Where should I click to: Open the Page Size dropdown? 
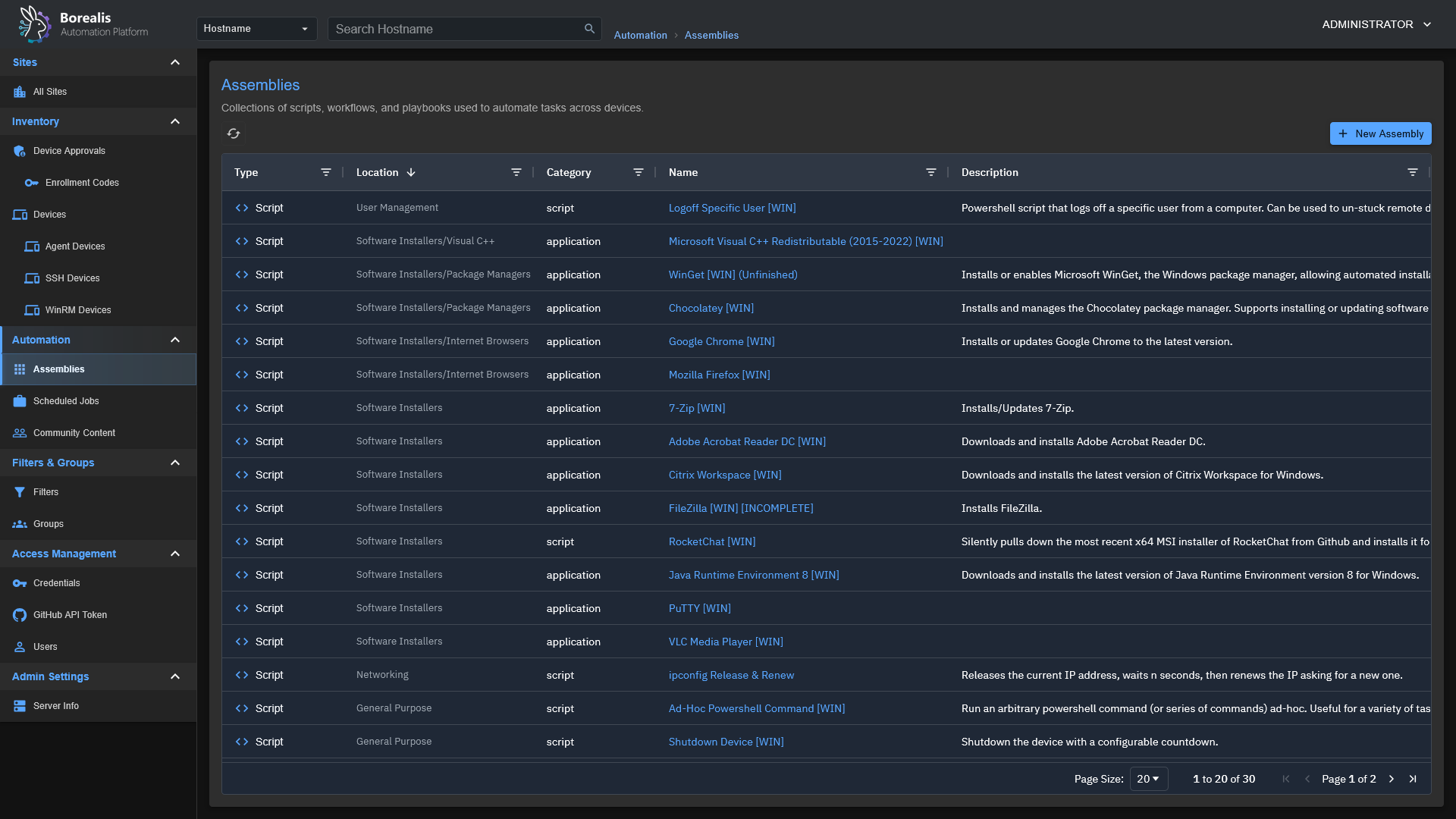1148,779
